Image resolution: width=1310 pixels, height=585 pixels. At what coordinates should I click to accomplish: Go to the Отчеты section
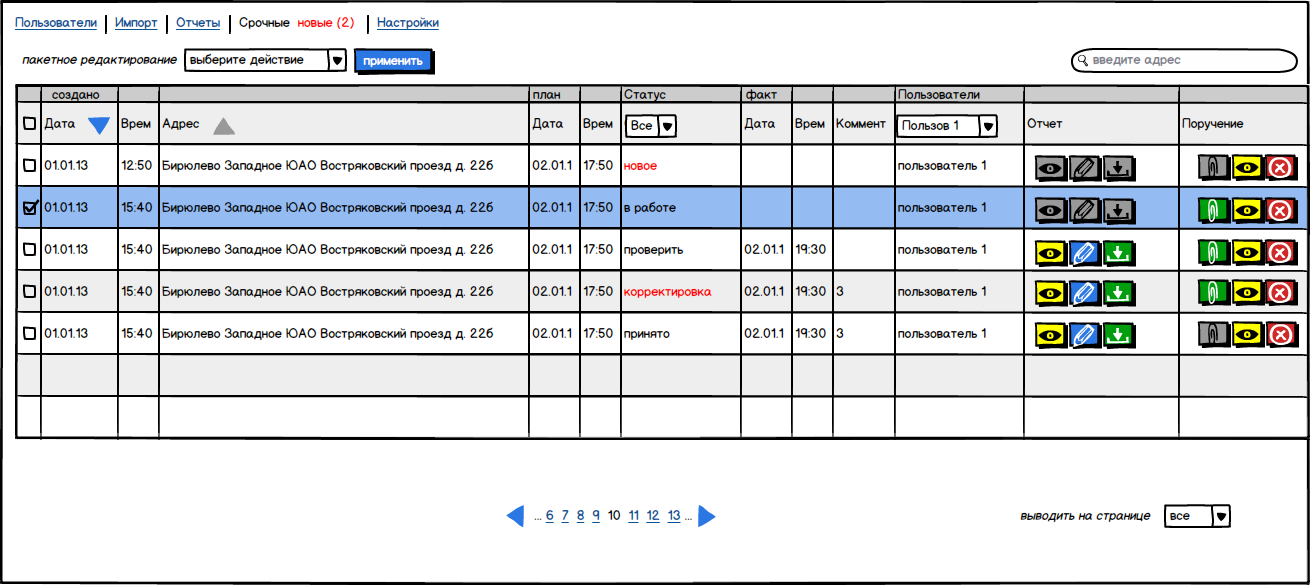[x=197, y=23]
